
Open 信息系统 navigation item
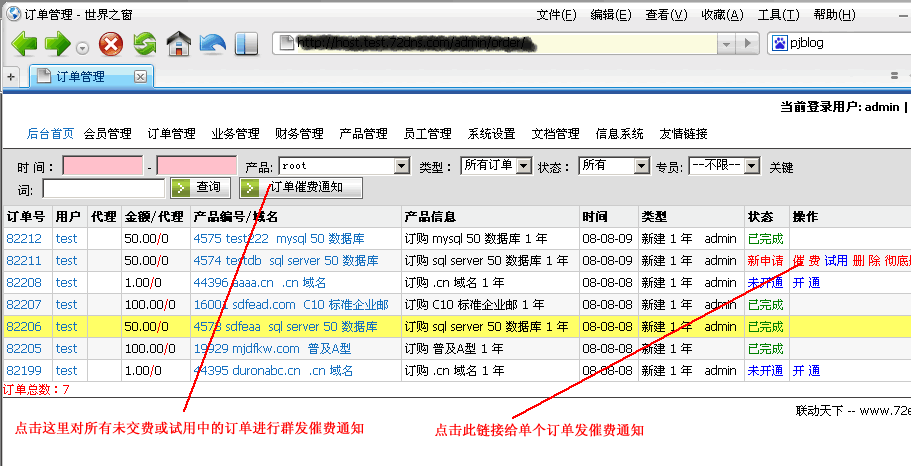[619, 134]
